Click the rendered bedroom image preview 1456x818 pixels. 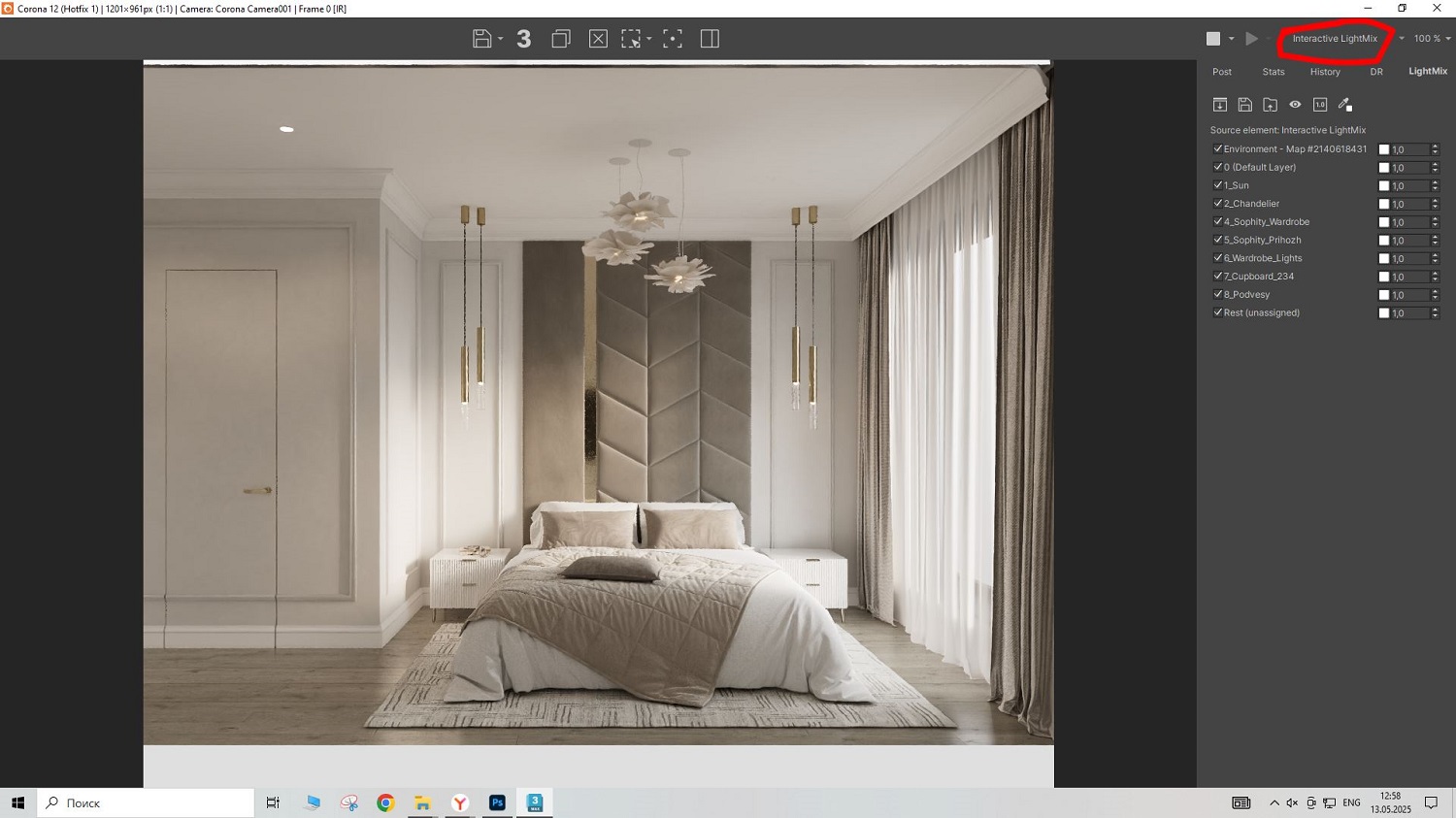pyautogui.click(x=598, y=404)
